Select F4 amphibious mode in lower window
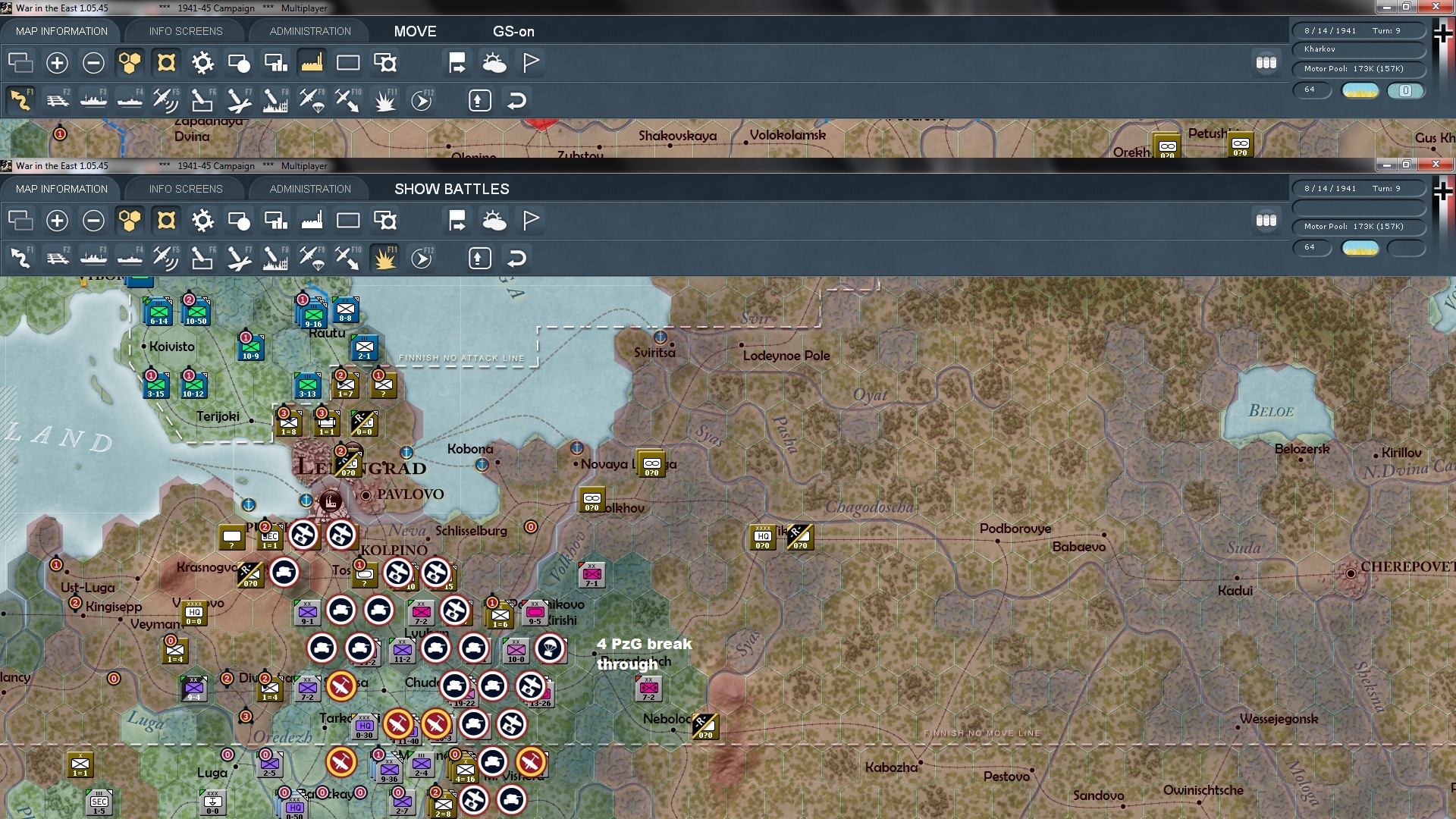 130,258
